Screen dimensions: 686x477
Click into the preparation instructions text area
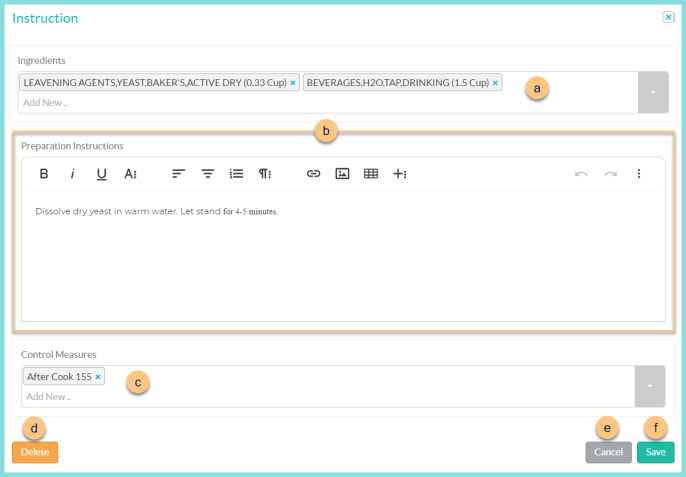(x=343, y=256)
